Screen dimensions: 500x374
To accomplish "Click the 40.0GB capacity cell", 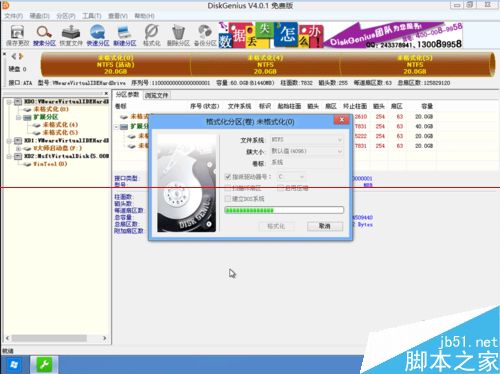I will 424,127.
